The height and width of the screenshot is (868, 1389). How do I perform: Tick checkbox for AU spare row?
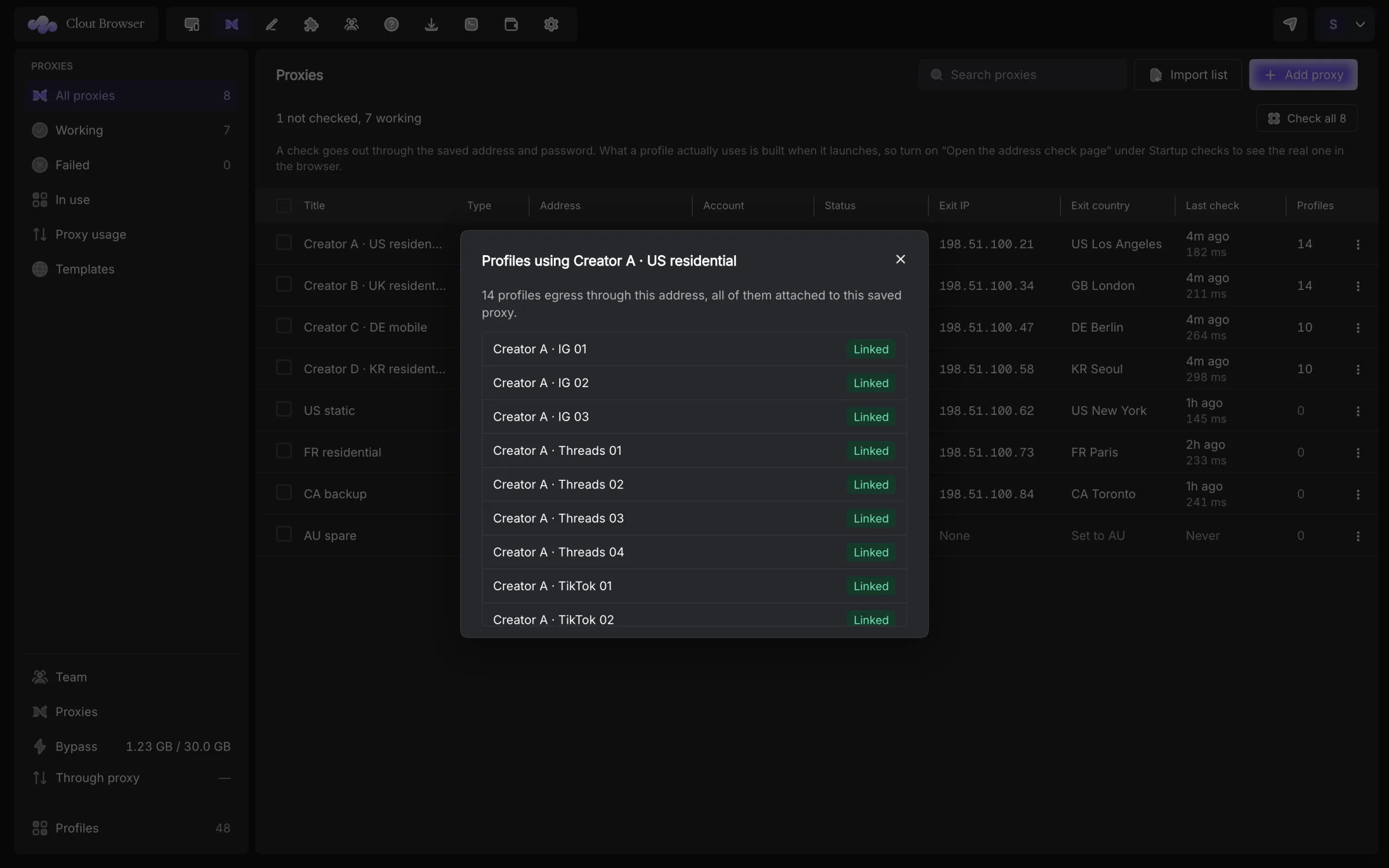point(284,534)
